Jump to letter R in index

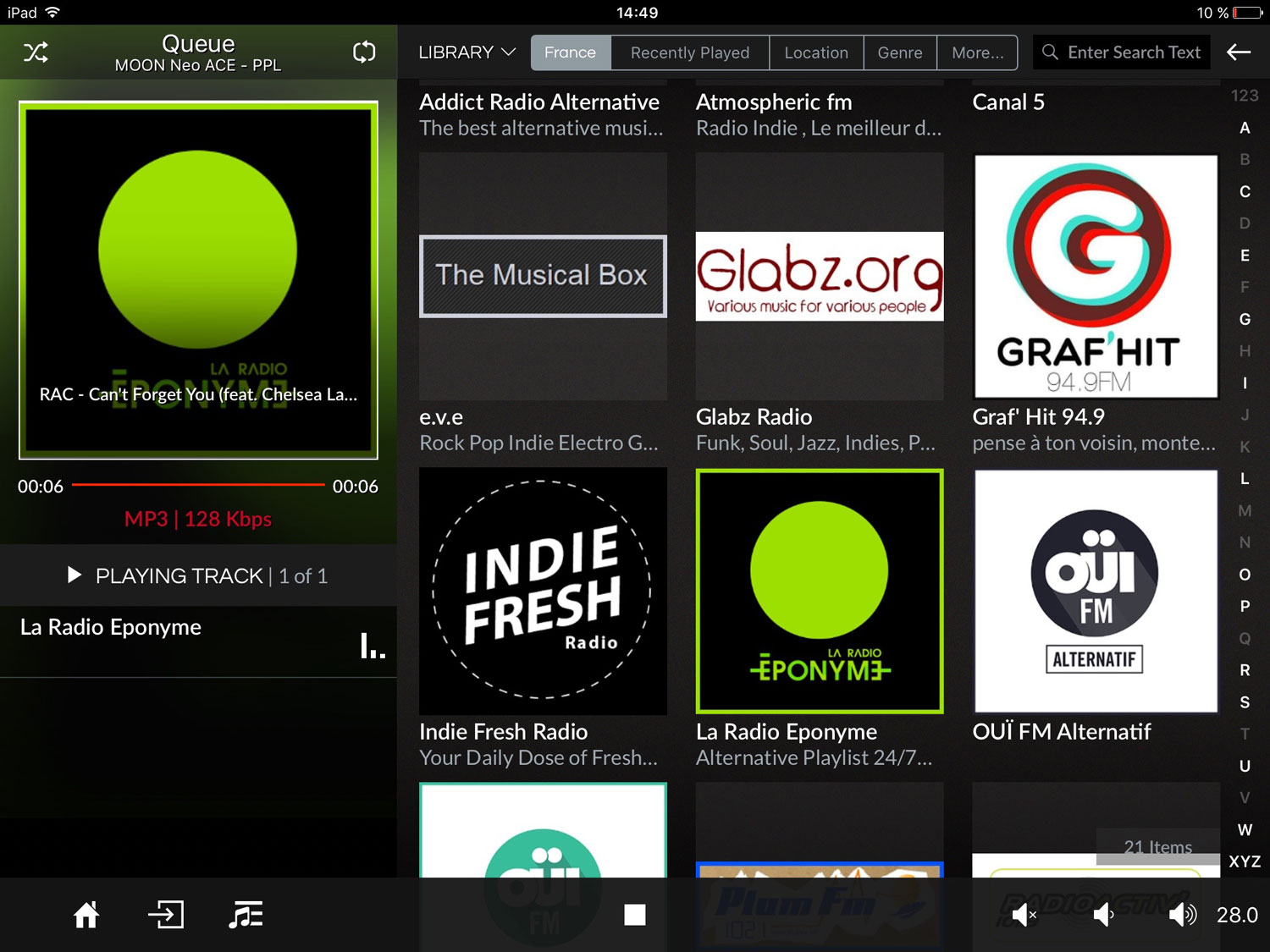coord(1245,670)
